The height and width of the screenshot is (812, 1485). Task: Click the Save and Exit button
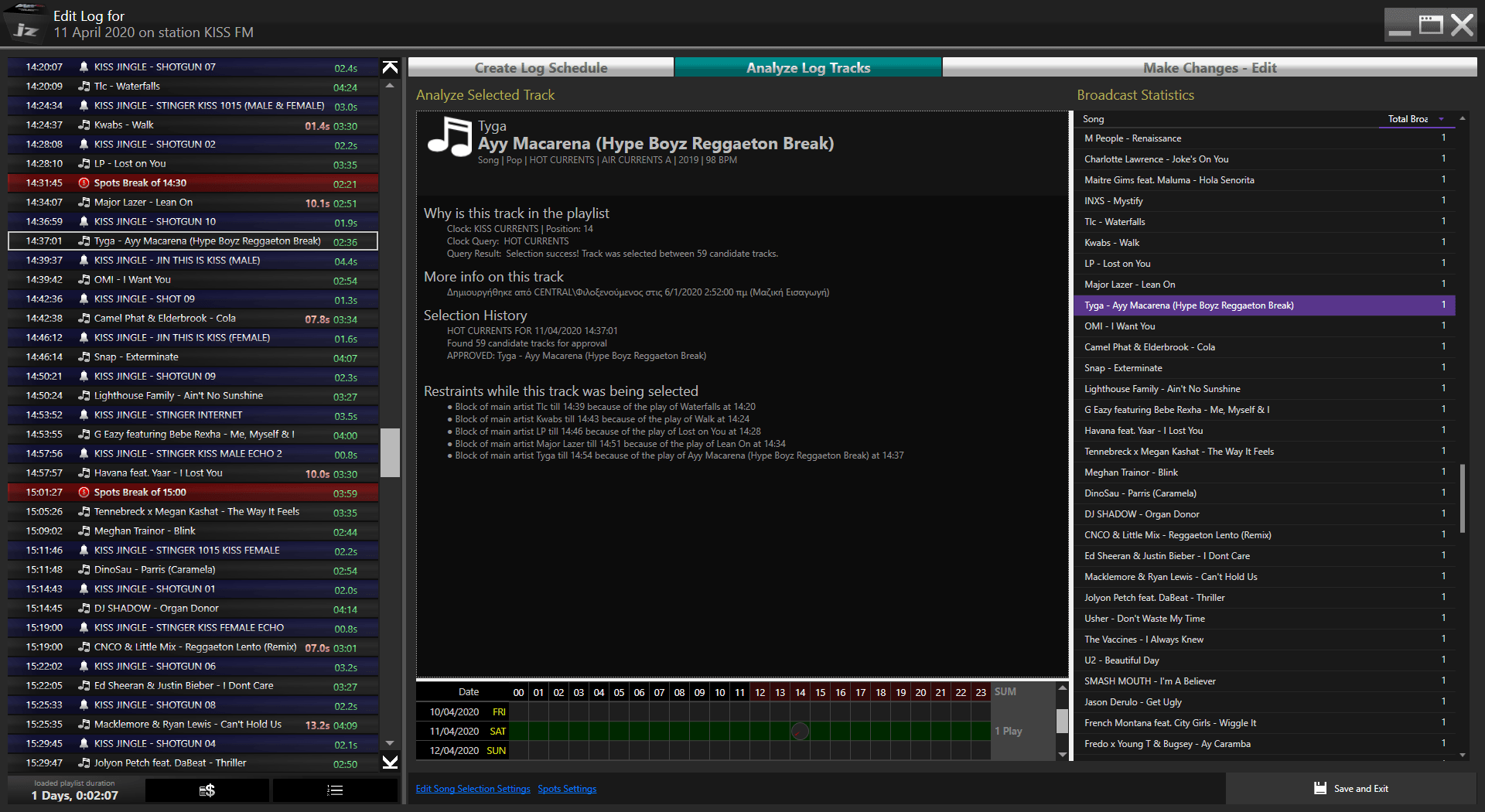1351,789
